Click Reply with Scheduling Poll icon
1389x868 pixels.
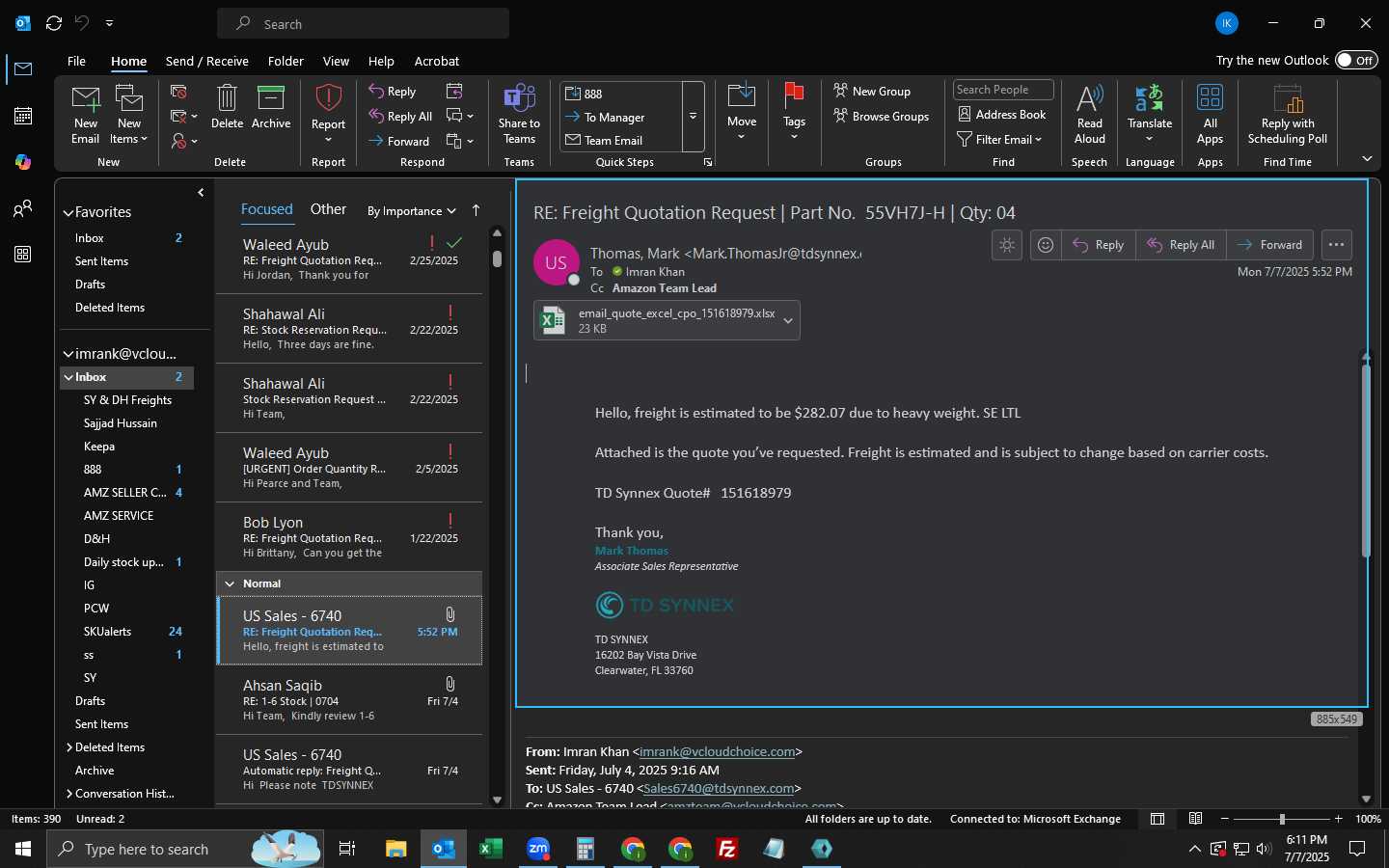(1289, 98)
